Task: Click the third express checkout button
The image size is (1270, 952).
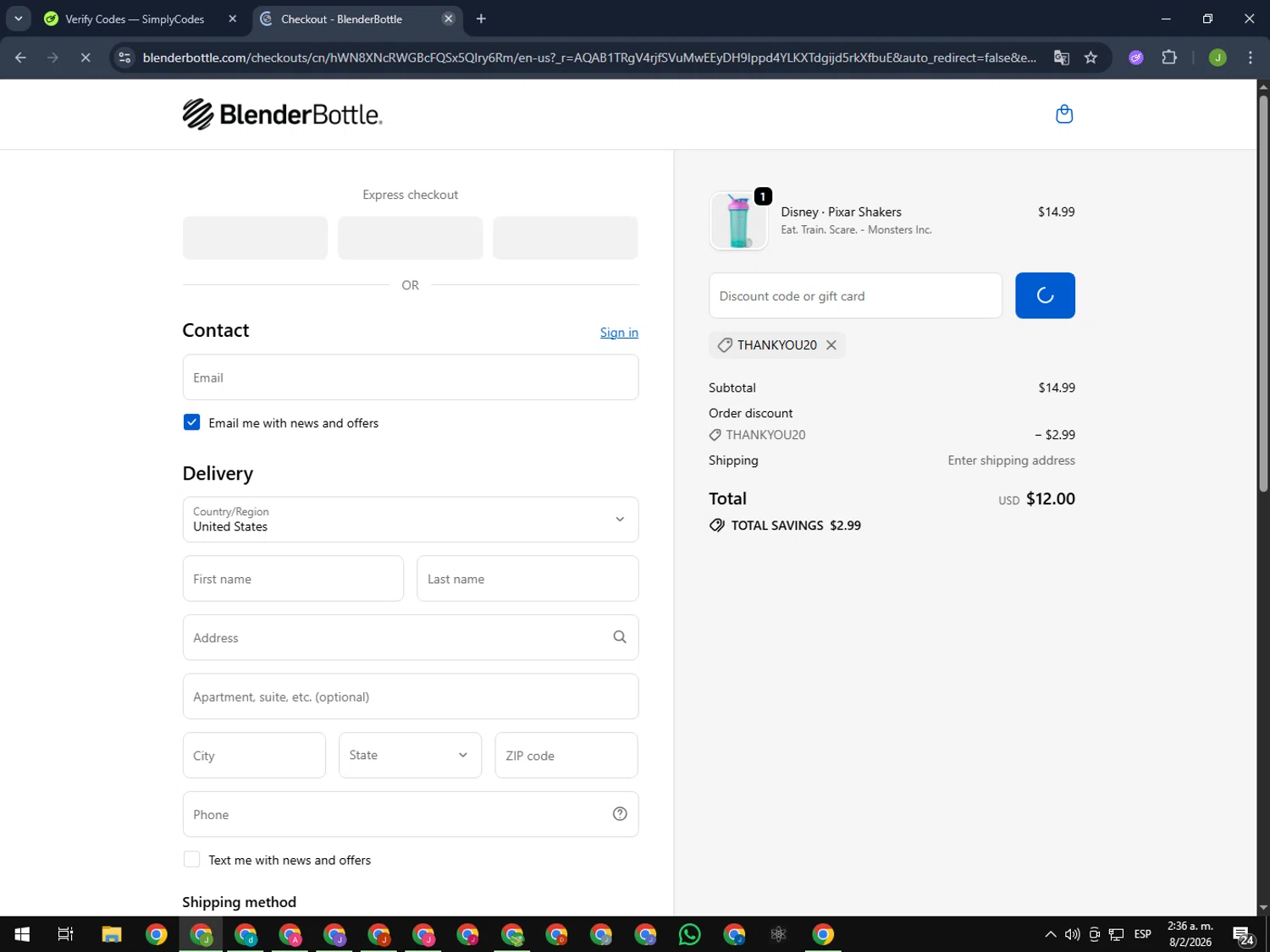Action: pos(566,238)
